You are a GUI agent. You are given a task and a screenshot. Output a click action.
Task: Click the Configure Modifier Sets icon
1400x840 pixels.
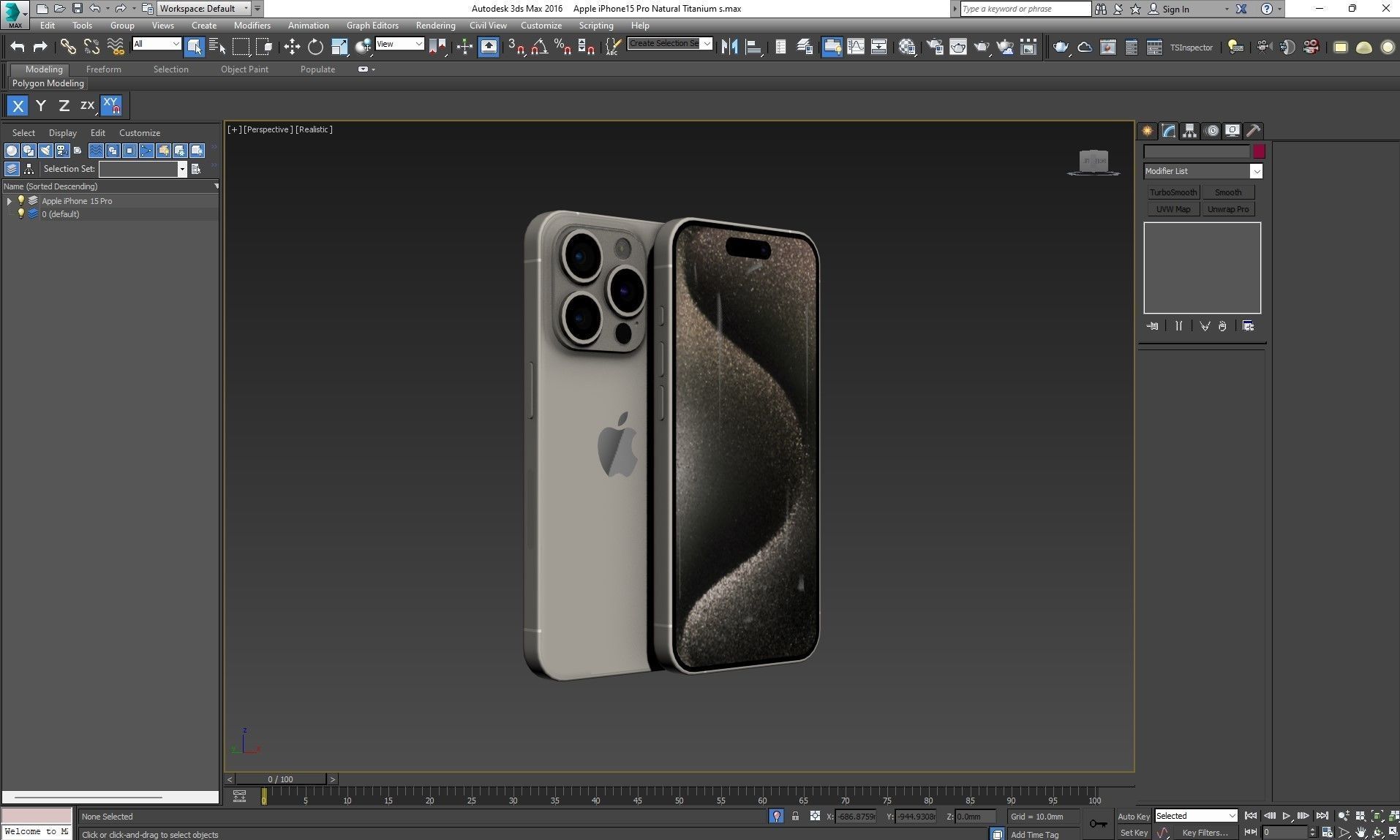click(x=1248, y=326)
